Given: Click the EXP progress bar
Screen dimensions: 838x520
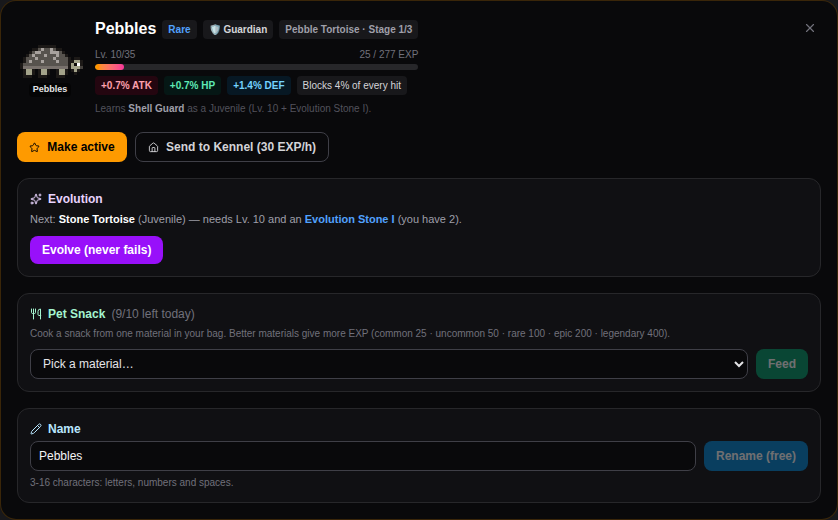Looking at the screenshot, I should (x=257, y=67).
